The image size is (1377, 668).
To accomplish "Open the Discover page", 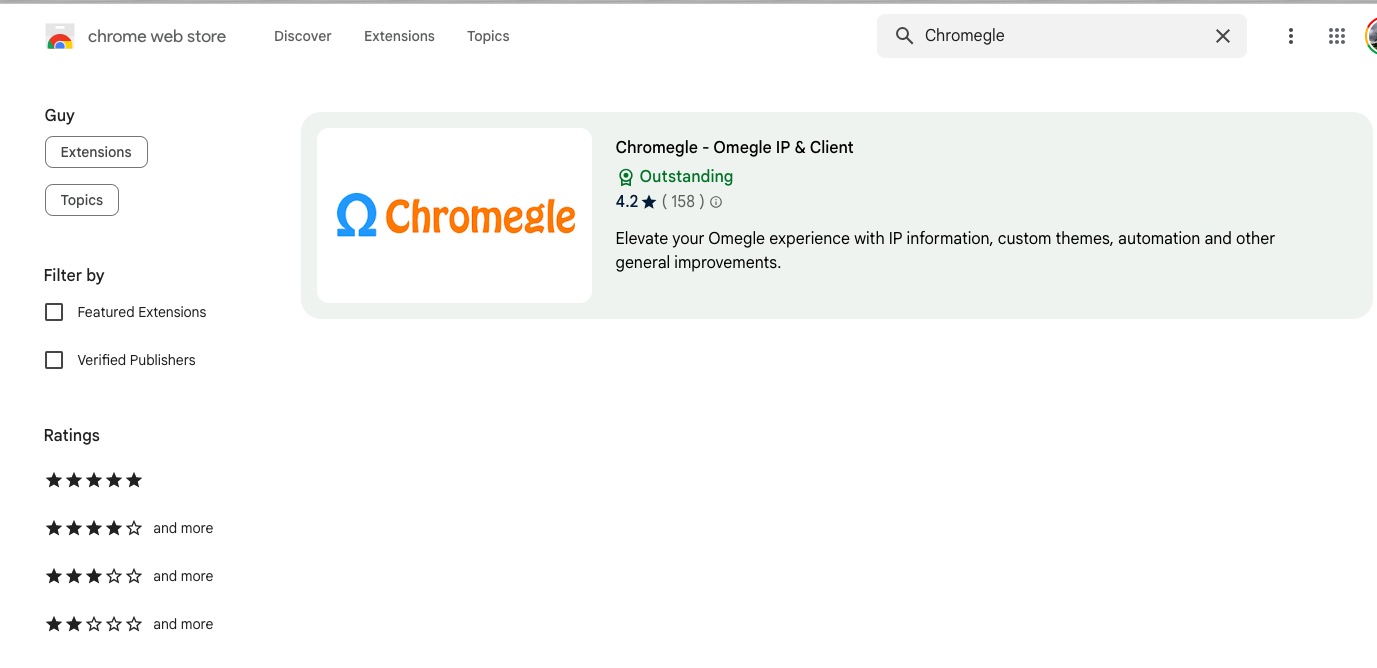I will click(302, 36).
